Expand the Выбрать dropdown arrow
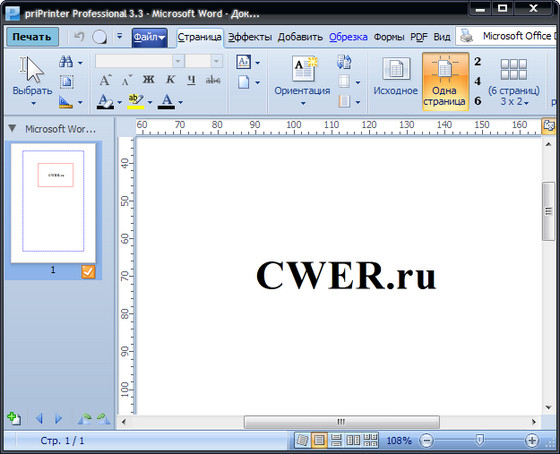560x454 pixels. tap(33, 103)
